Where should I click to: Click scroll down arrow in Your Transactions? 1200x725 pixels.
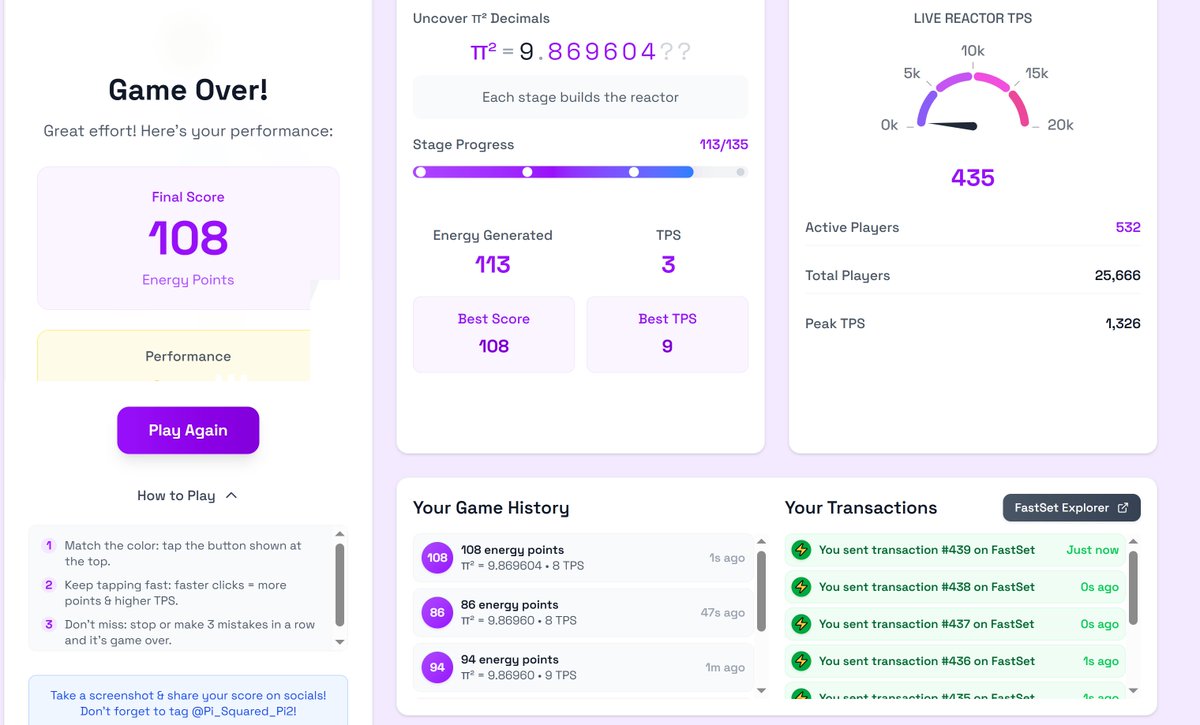pyautogui.click(x=1133, y=690)
